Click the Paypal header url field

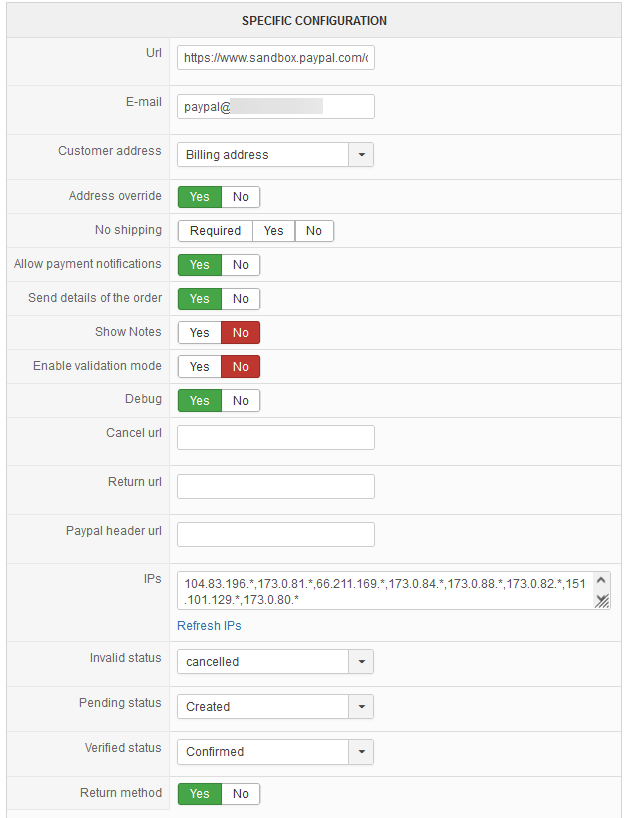[275, 535]
